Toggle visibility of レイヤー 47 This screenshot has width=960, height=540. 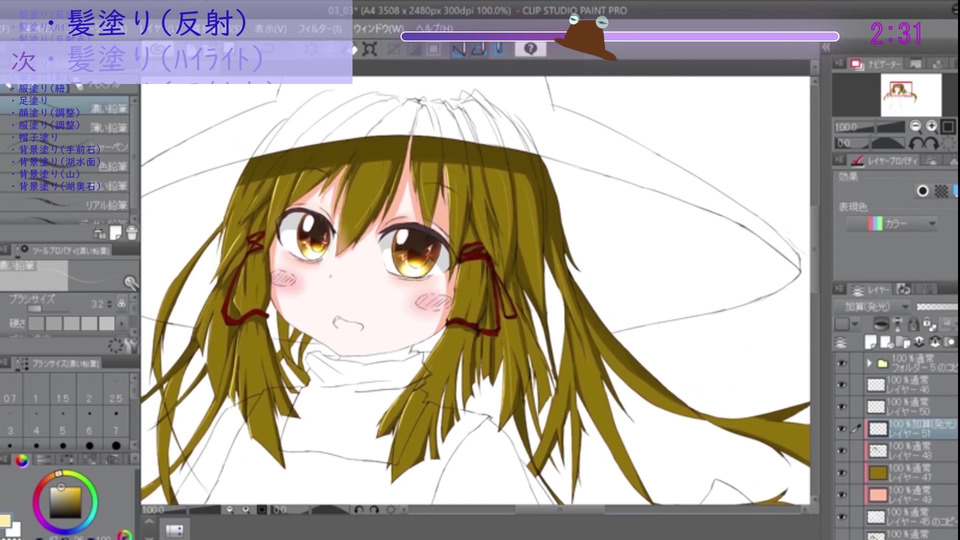[x=842, y=473]
